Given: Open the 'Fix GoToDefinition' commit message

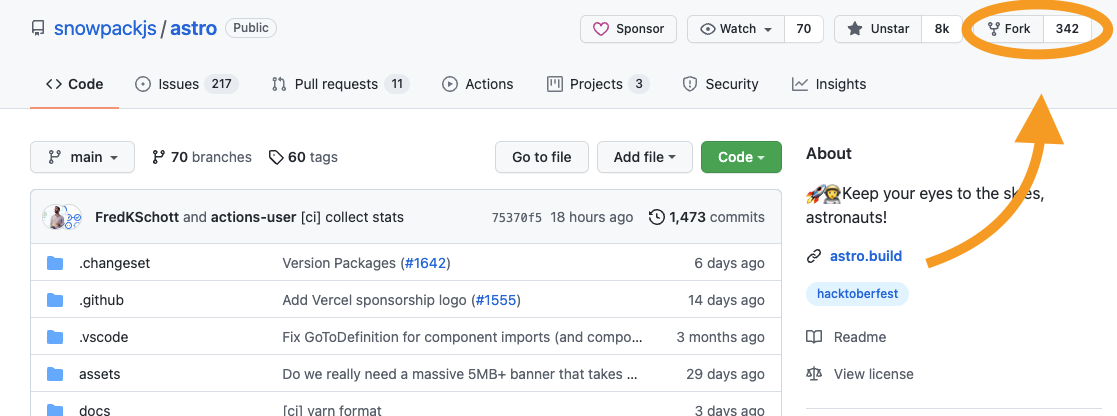Looking at the screenshot, I should coord(462,338).
